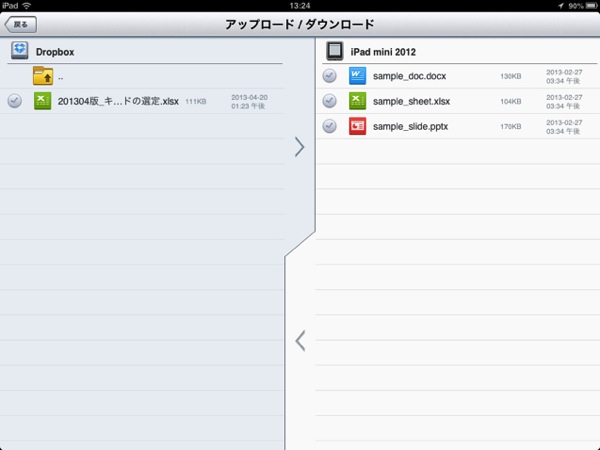This screenshot has height=450, width=600.
Task: Tap the 戻る back button
Action: (21, 24)
